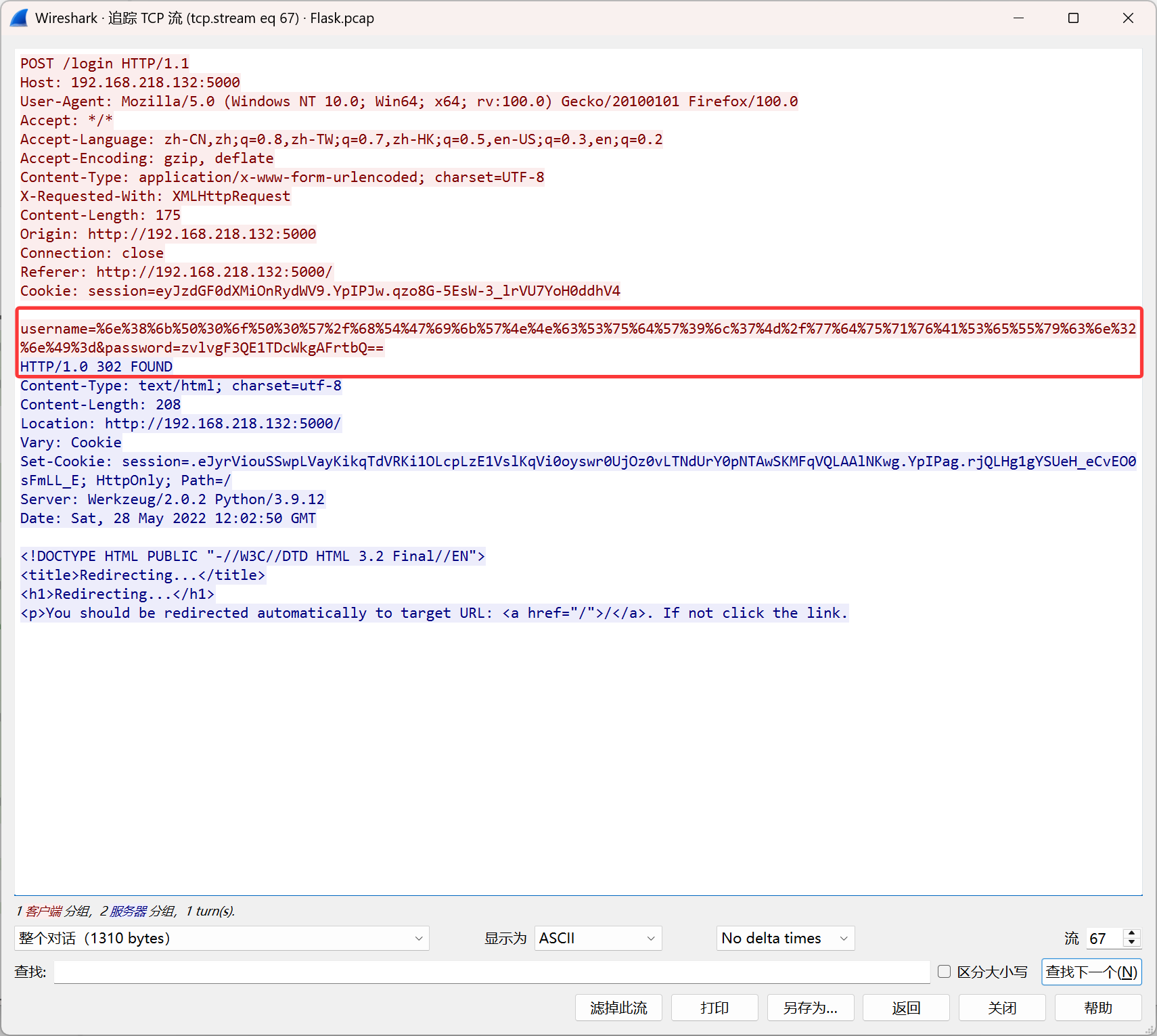Viewport: 1157px width, 1036px height.
Task: Click the Accept-Language header line
Action: click(342, 139)
